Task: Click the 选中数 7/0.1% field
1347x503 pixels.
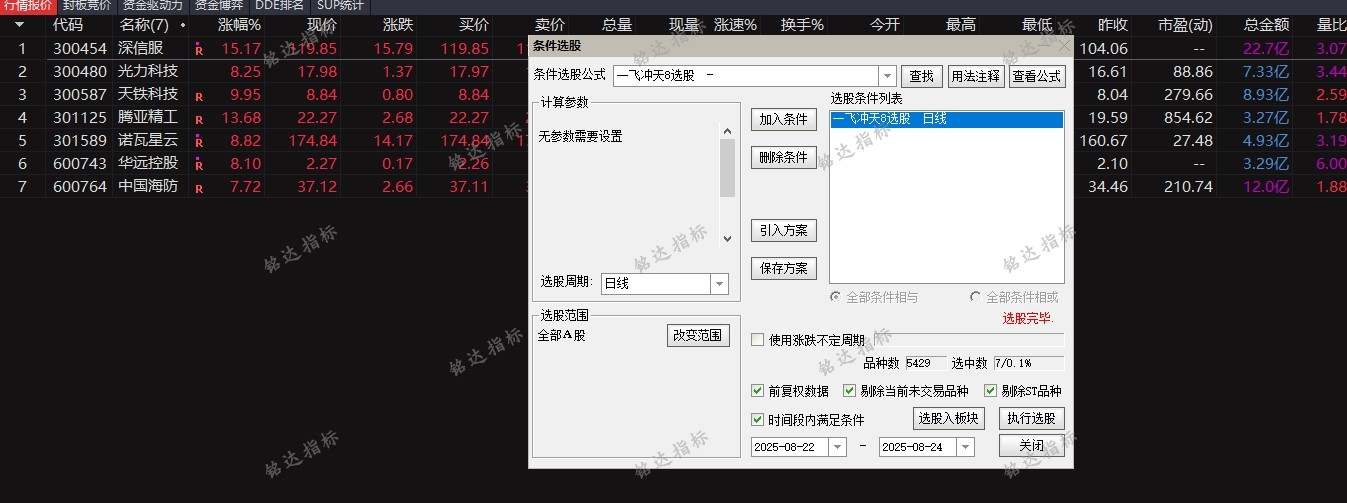Action: point(1029,363)
